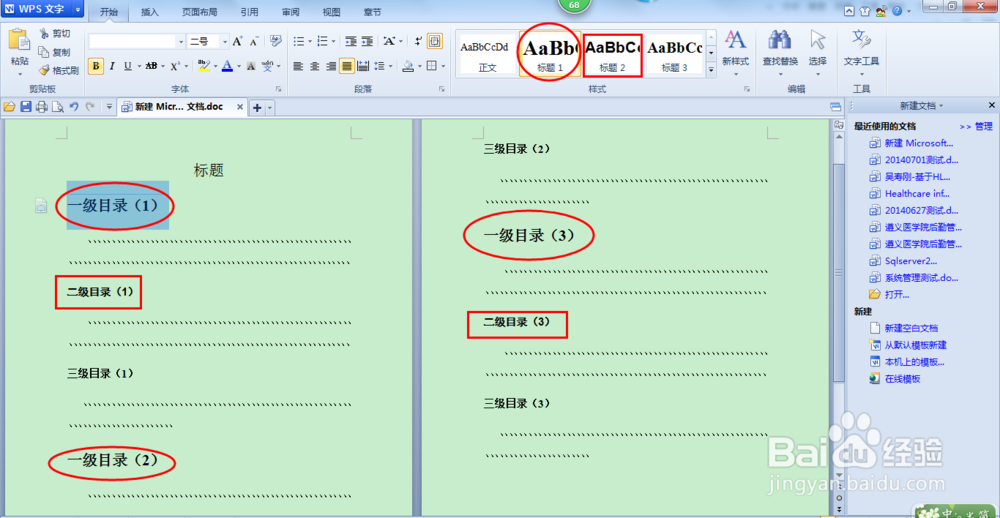Open the font name dropdown
Screen dimensions: 1000x518
(x=180, y=41)
